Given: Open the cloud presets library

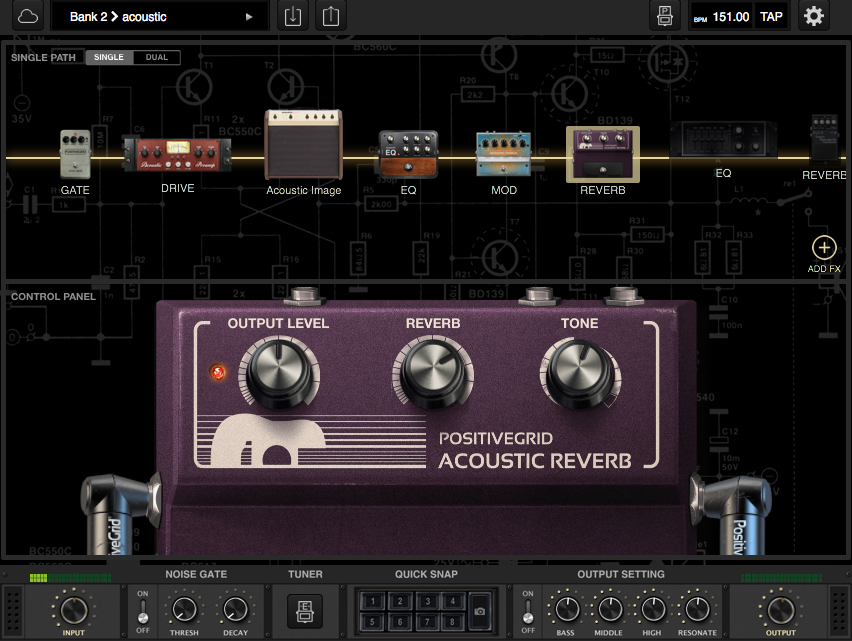Looking at the screenshot, I should click(28, 16).
